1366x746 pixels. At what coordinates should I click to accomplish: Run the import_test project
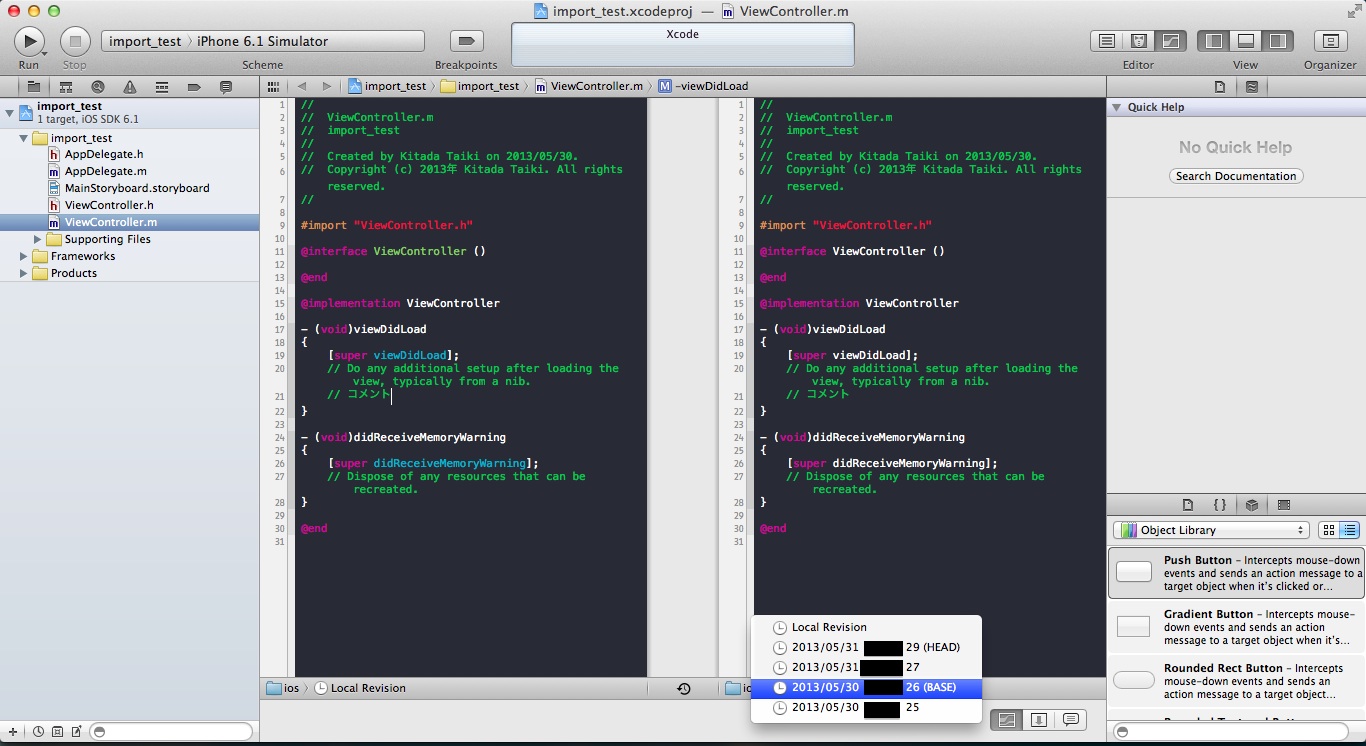pos(29,41)
